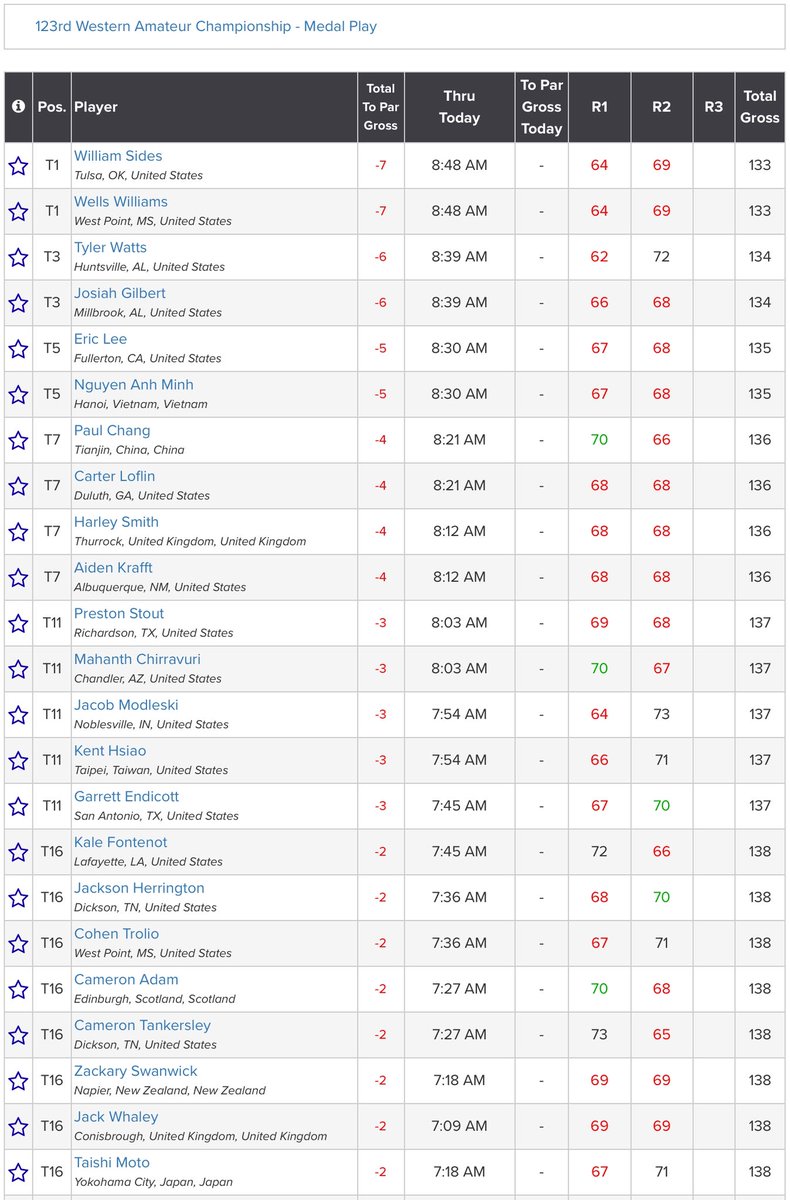Click the R3 column header

point(713,107)
